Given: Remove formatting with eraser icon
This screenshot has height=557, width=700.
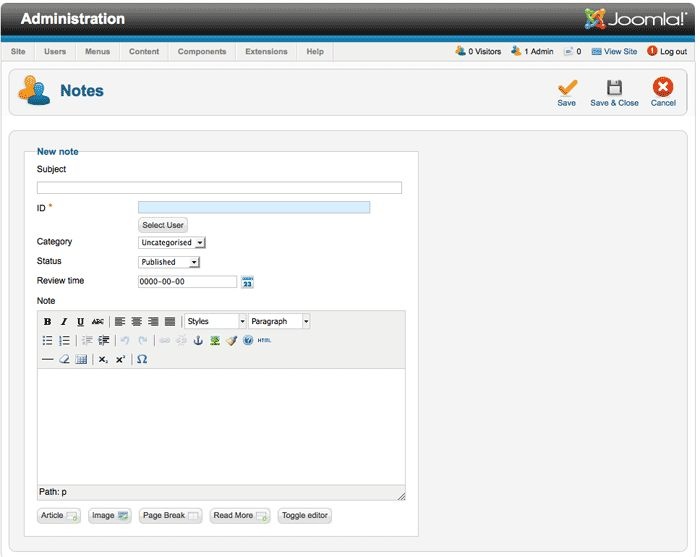Looking at the screenshot, I should (64, 359).
